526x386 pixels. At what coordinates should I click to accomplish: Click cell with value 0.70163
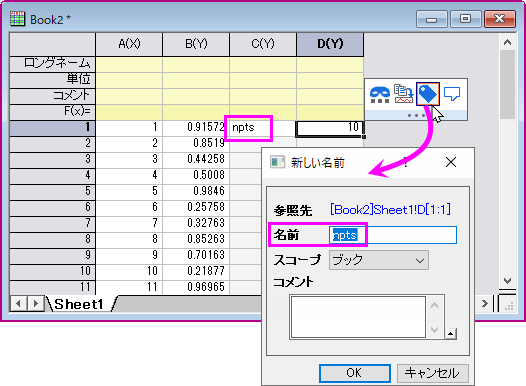pyautogui.click(x=196, y=255)
